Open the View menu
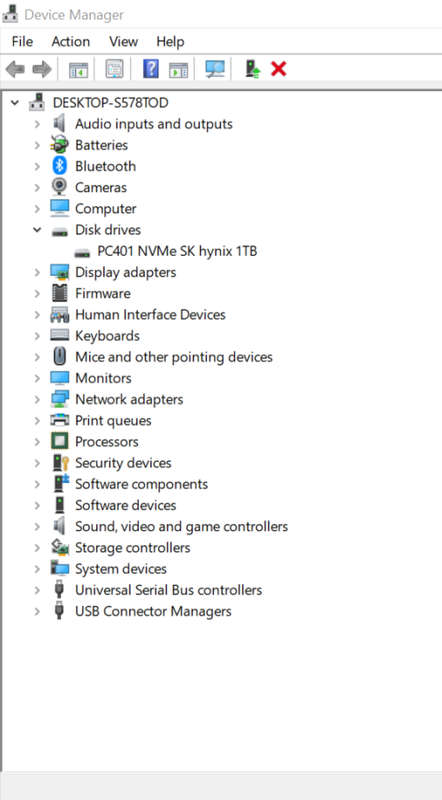The image size is (442, 800). tap(124, 41)
